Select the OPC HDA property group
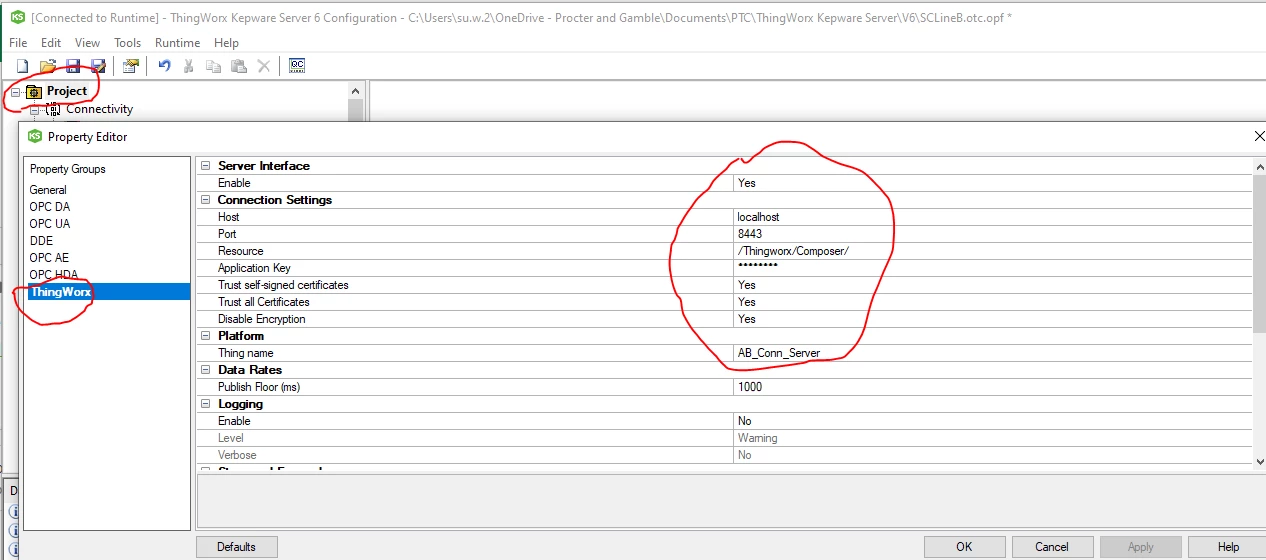Image resolution: width=1266 pixels, height=560 pixels. (x=53, y=275)
